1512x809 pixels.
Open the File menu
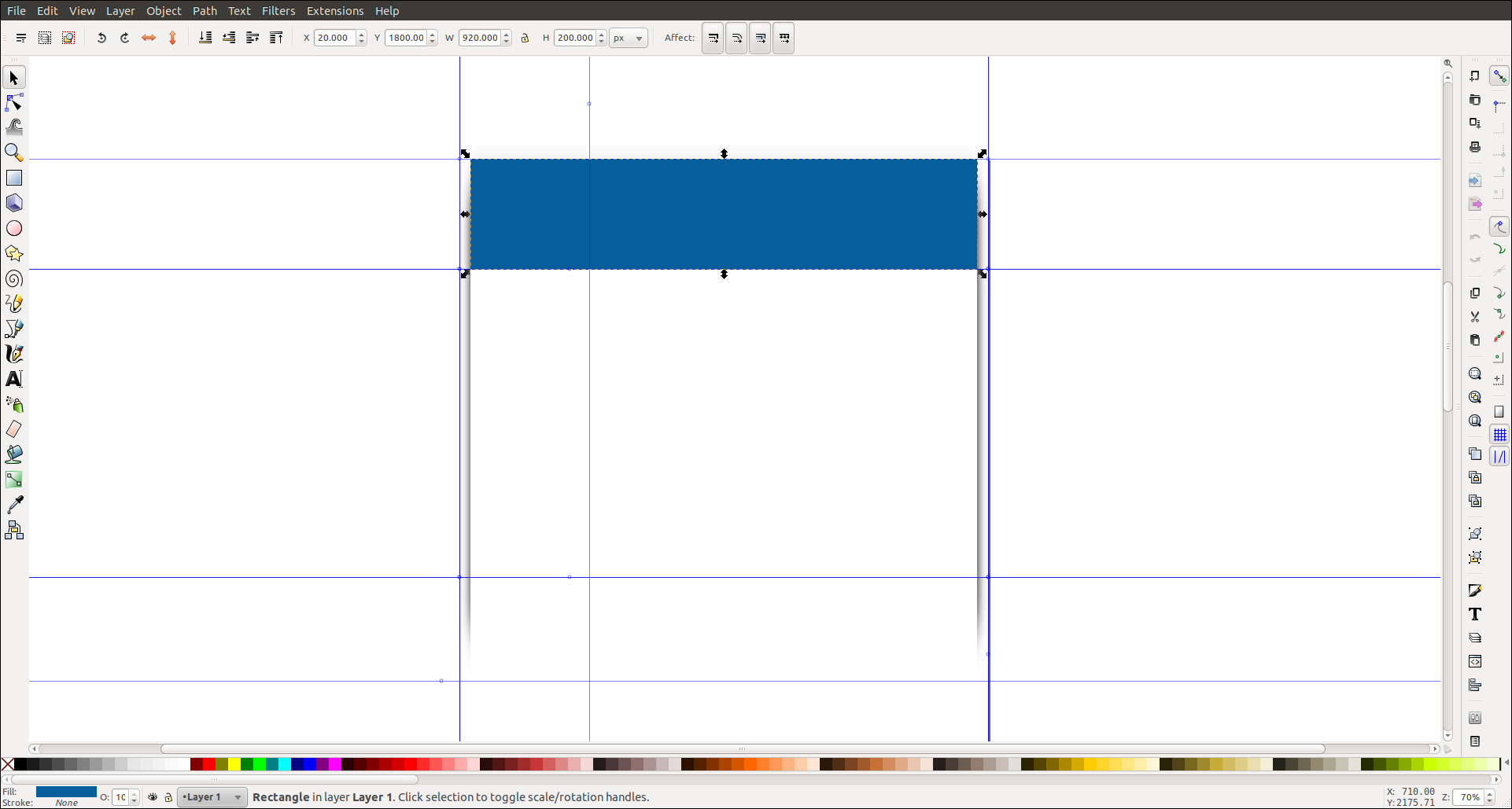17,11
